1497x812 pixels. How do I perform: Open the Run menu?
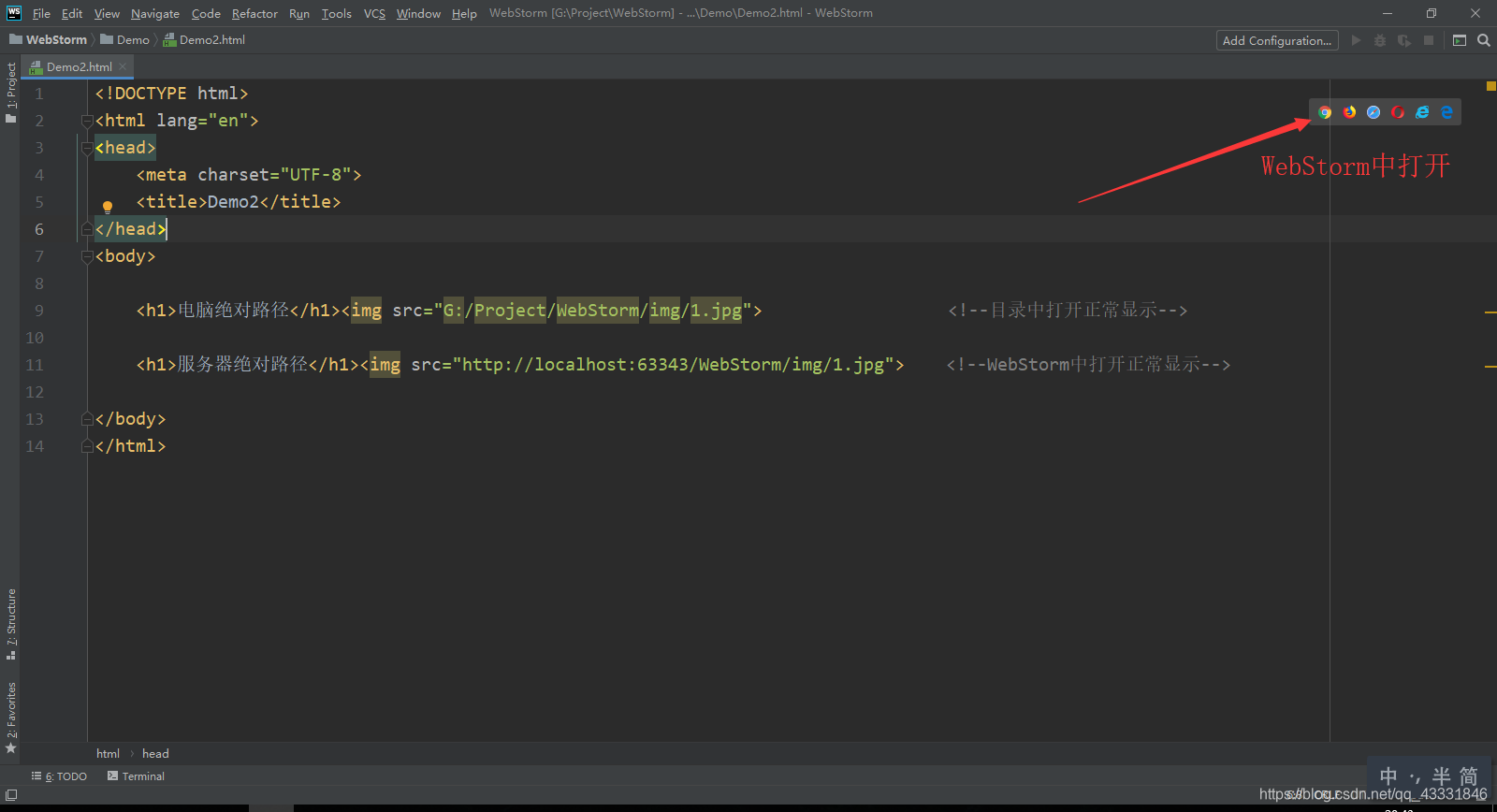(x=299, y=13)
